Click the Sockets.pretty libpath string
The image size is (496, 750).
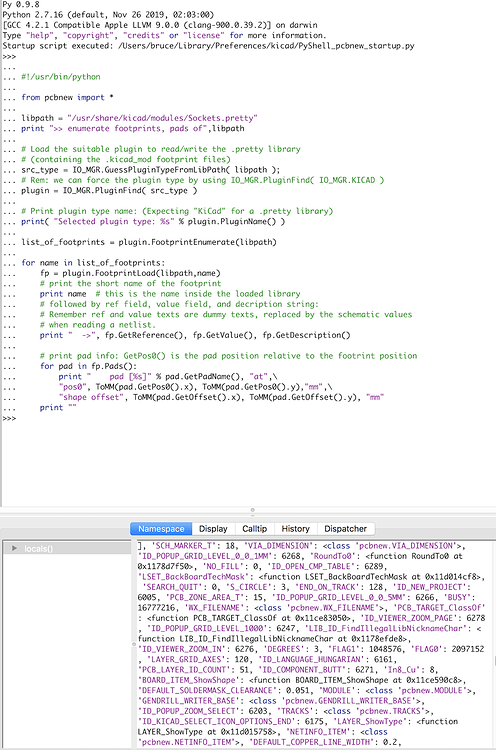(x=162, y=118)
